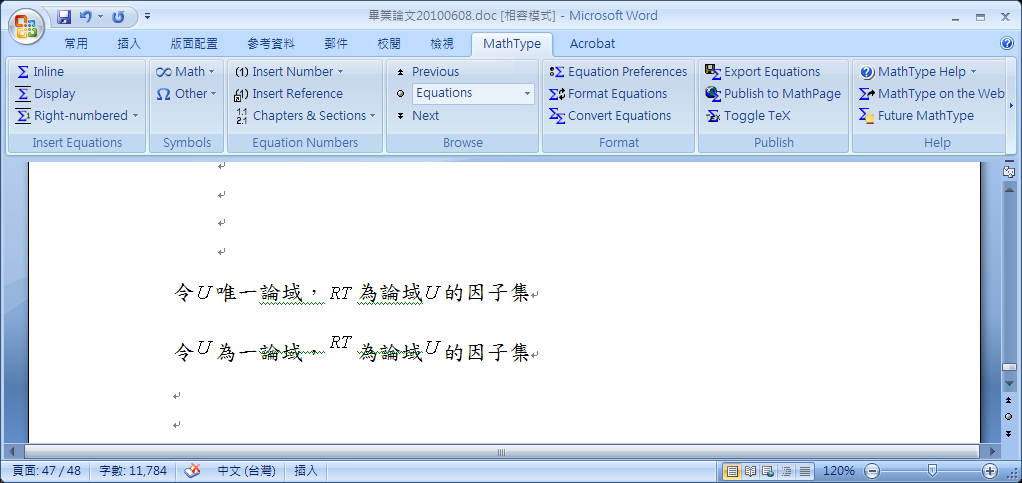Open Equations browse combo box

[x=473, y=93]
